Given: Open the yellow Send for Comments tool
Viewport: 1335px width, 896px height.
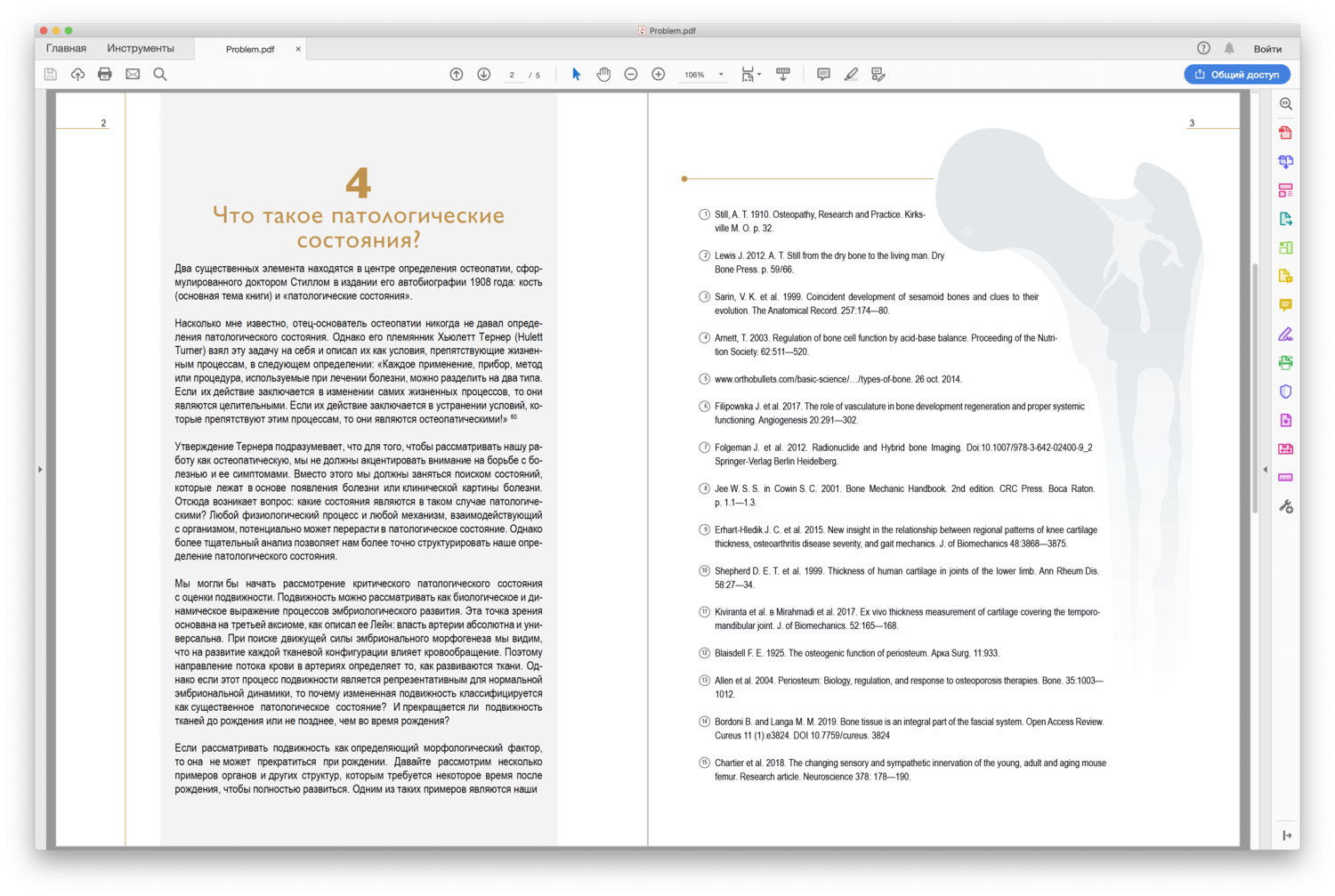Looking at the screenshot, I should point(1286,277).
